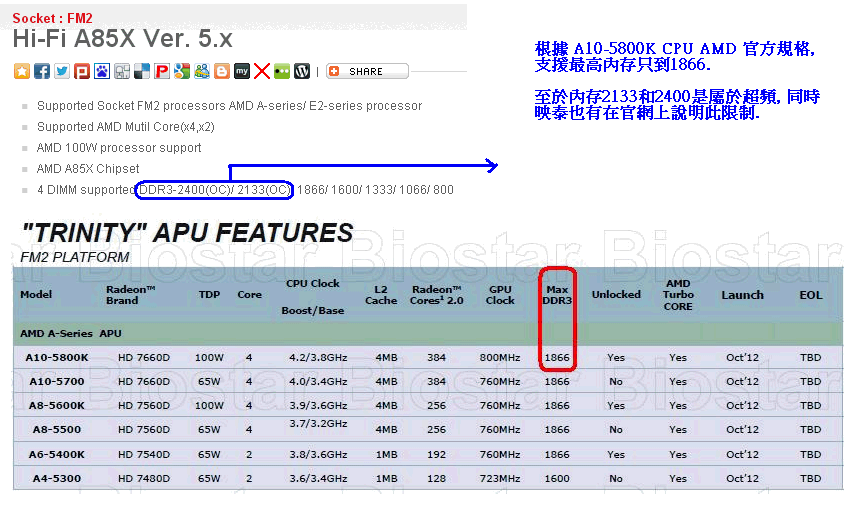The width and height of the screenshot is (847, 510).
Task: Click the 'AMD Turbo CORE' column header
Action: click(678, 295)
